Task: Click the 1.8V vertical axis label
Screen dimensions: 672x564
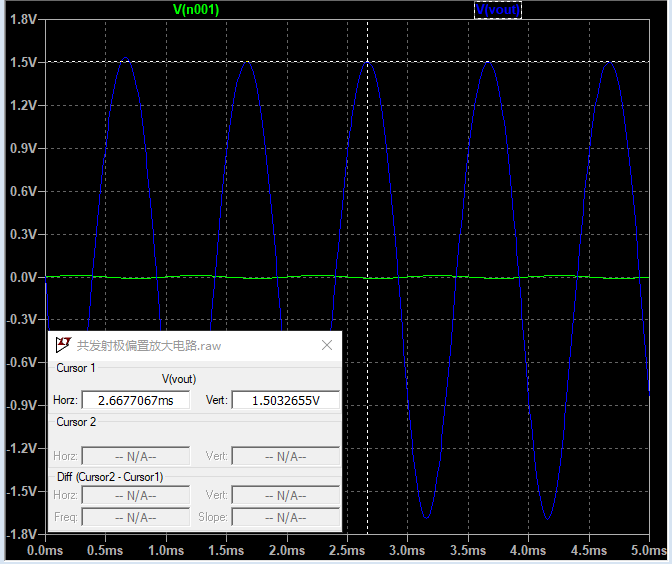Action: [23, 19]
